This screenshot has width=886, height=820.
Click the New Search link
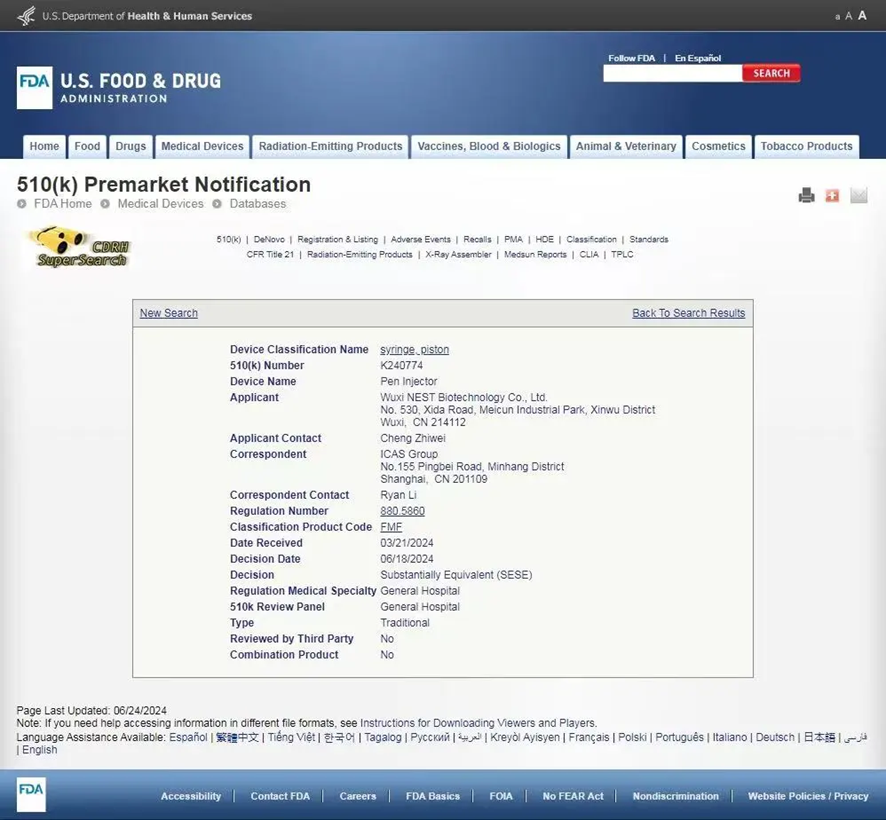168,313
